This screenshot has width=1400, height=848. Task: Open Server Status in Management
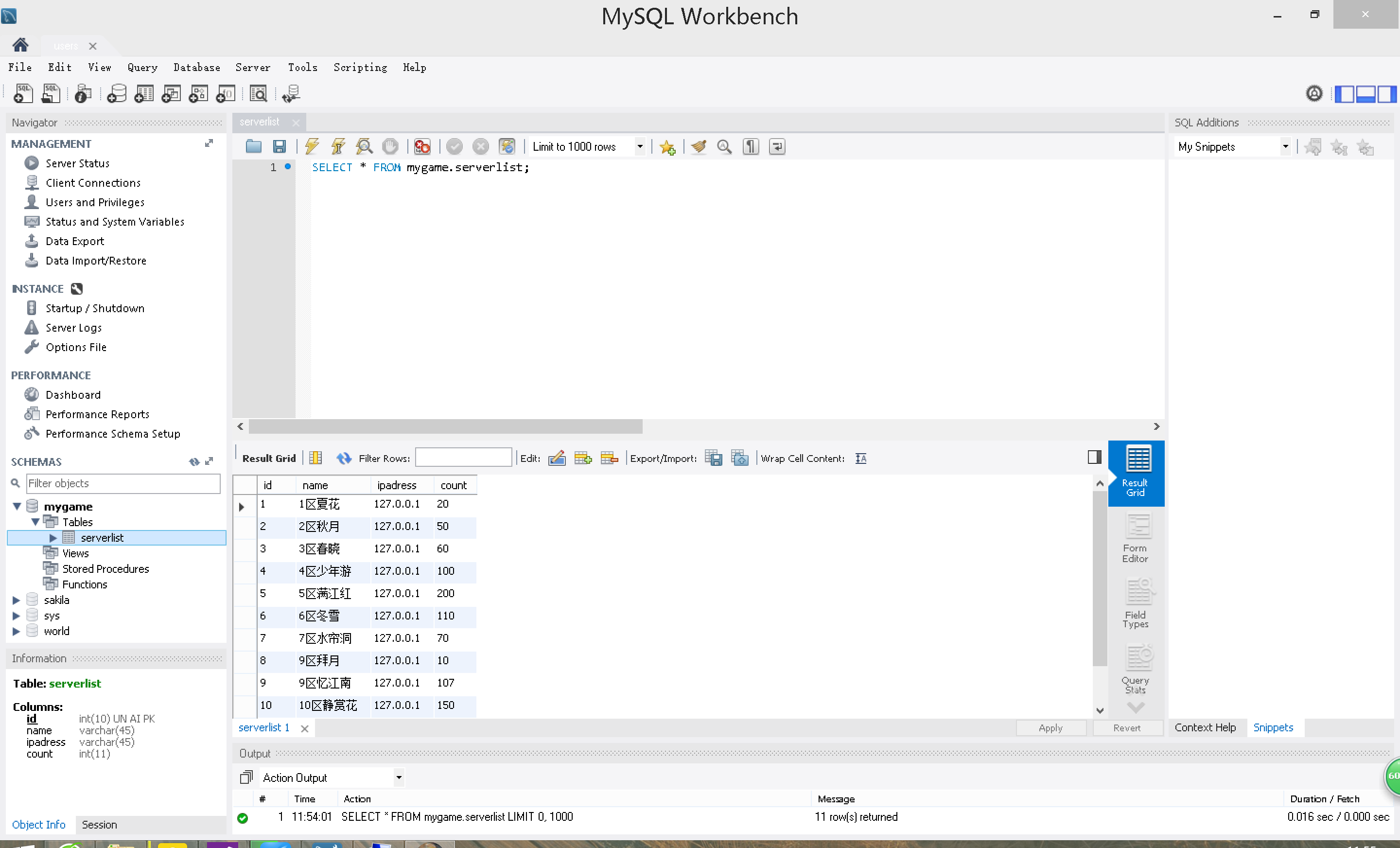click(x=77, y=163)
